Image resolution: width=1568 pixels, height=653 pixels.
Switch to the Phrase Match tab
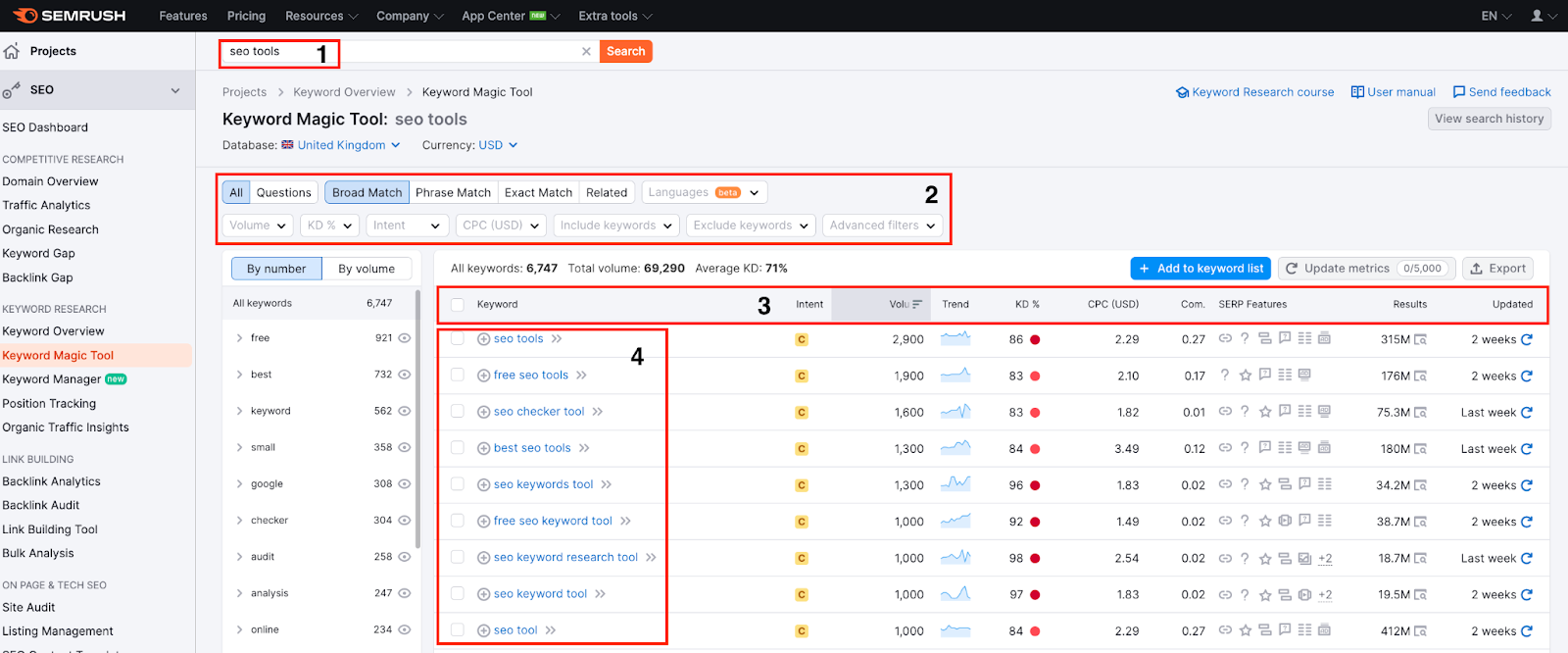point(453,192)
